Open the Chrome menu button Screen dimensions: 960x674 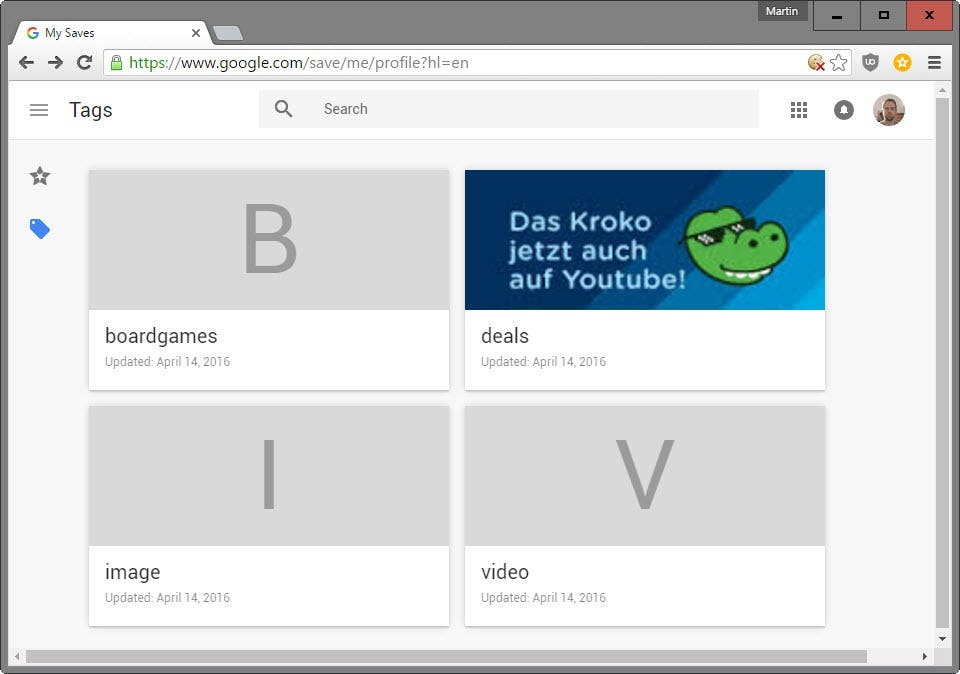tap(934, 62)
